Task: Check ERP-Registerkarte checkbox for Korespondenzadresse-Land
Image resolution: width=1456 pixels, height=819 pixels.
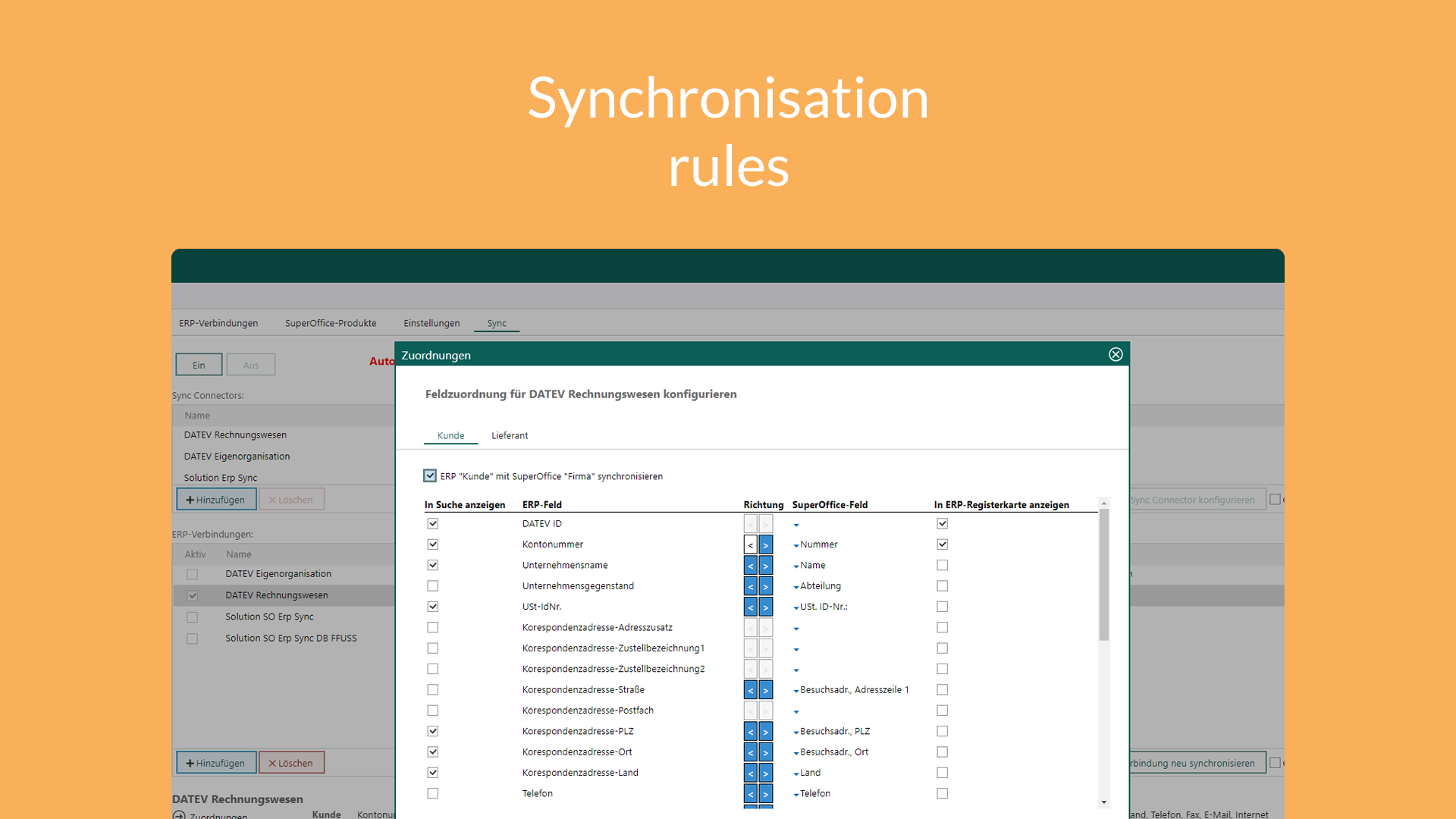Action: [x=943, y=773]
